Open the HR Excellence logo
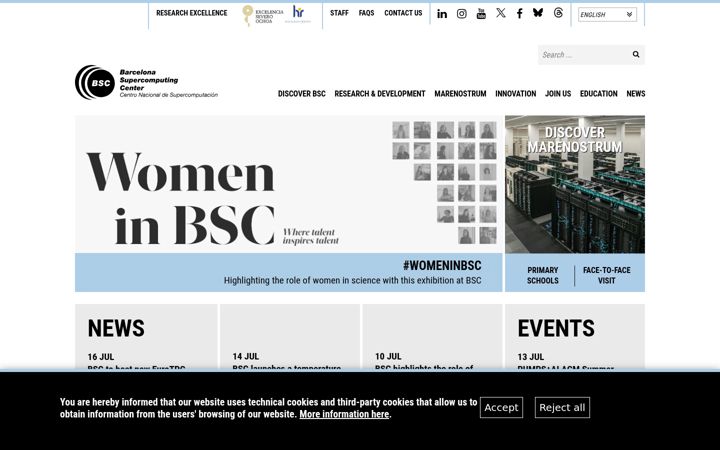720x450 pixels. pyautogui.click(x=298, y=14)
